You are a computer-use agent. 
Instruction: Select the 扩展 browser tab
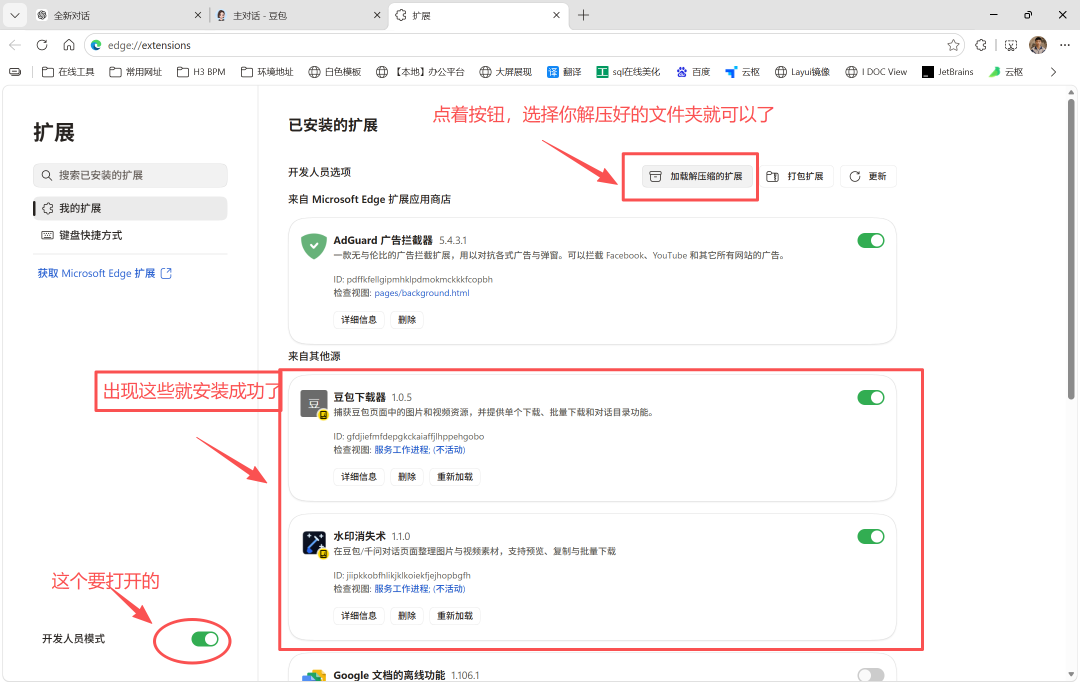pos(478,15)
